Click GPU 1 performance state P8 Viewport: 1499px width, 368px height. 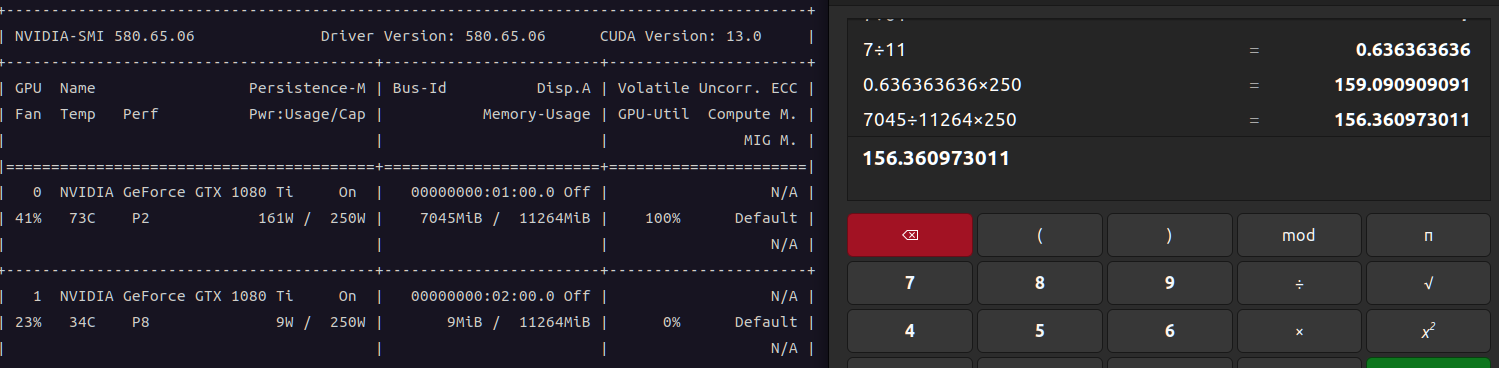pos(141,322)
